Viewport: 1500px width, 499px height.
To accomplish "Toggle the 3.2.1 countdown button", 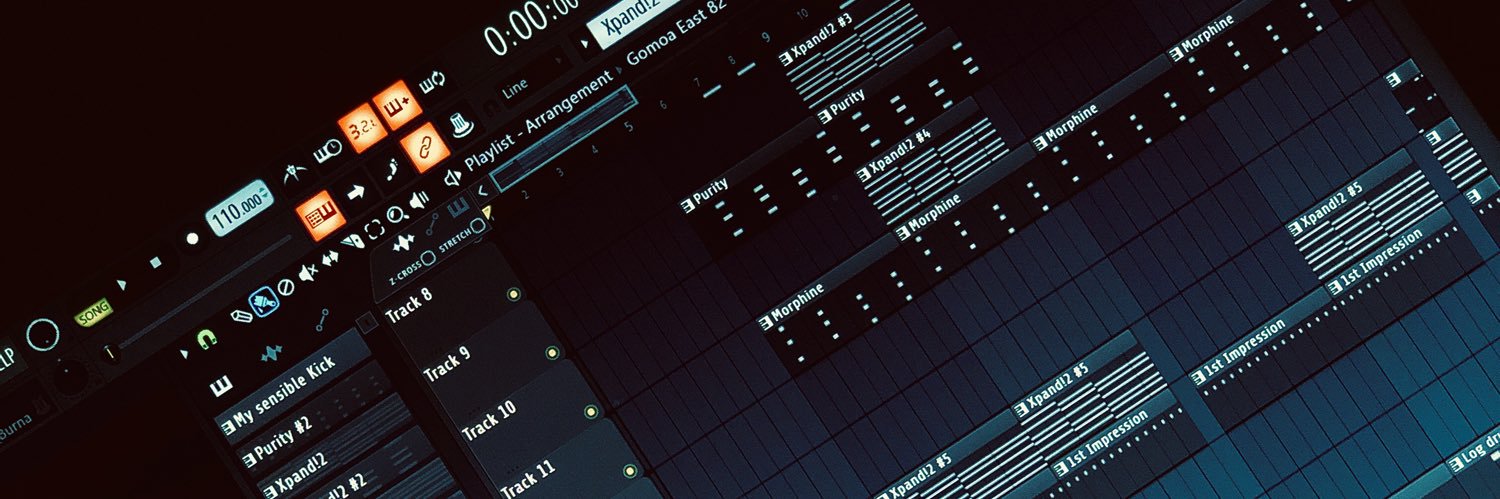I will [x=362, y=129].
